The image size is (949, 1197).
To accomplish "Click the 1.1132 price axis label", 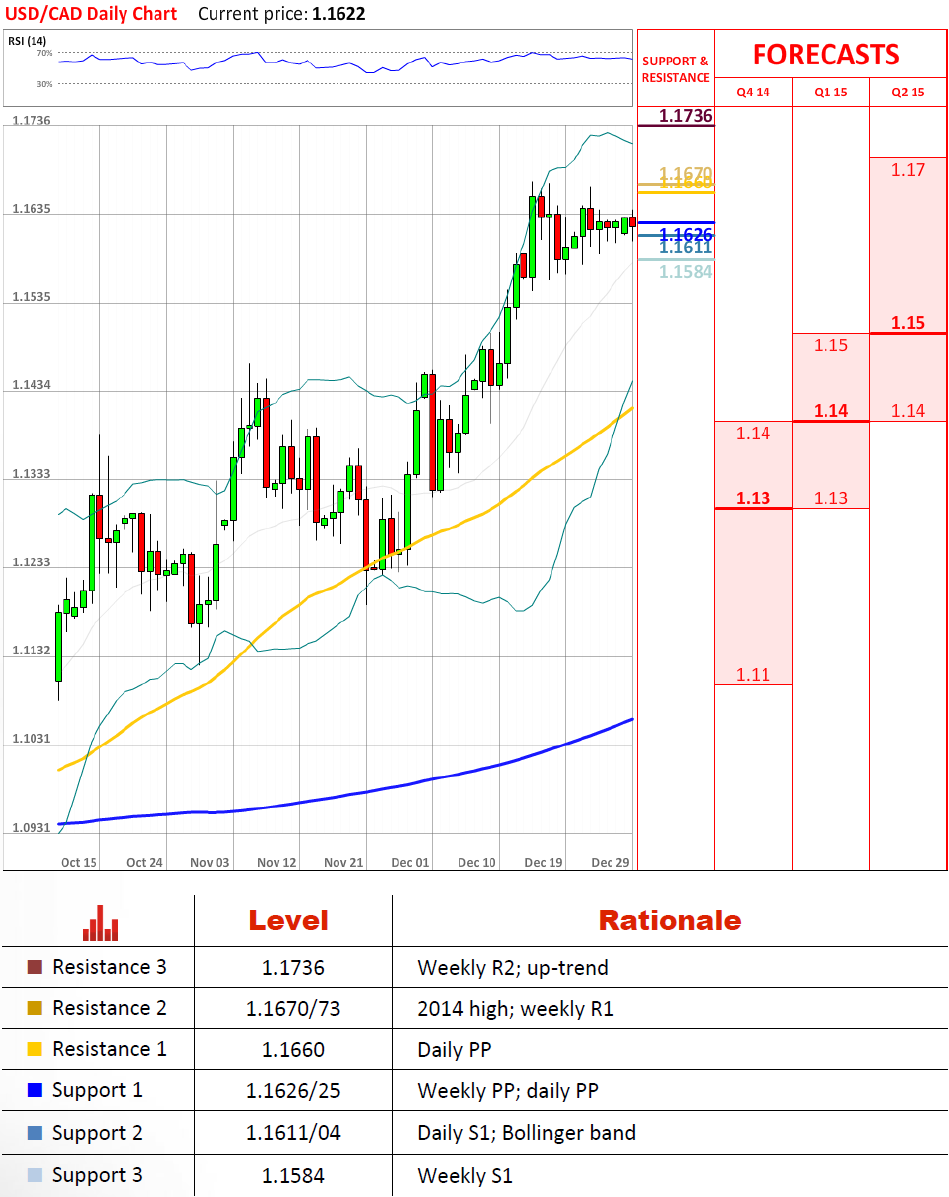I will tap(31, 650).
